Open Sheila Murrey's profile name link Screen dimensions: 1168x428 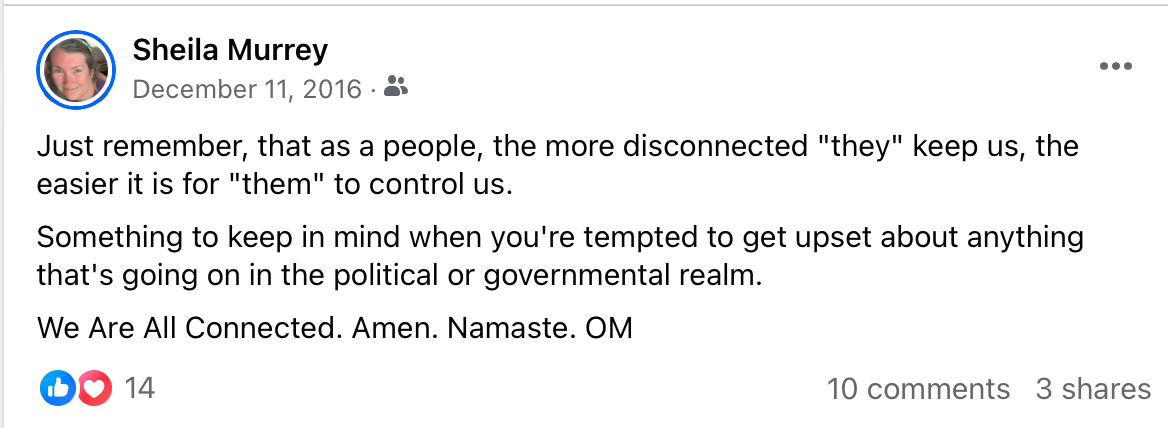click(230, 50)
